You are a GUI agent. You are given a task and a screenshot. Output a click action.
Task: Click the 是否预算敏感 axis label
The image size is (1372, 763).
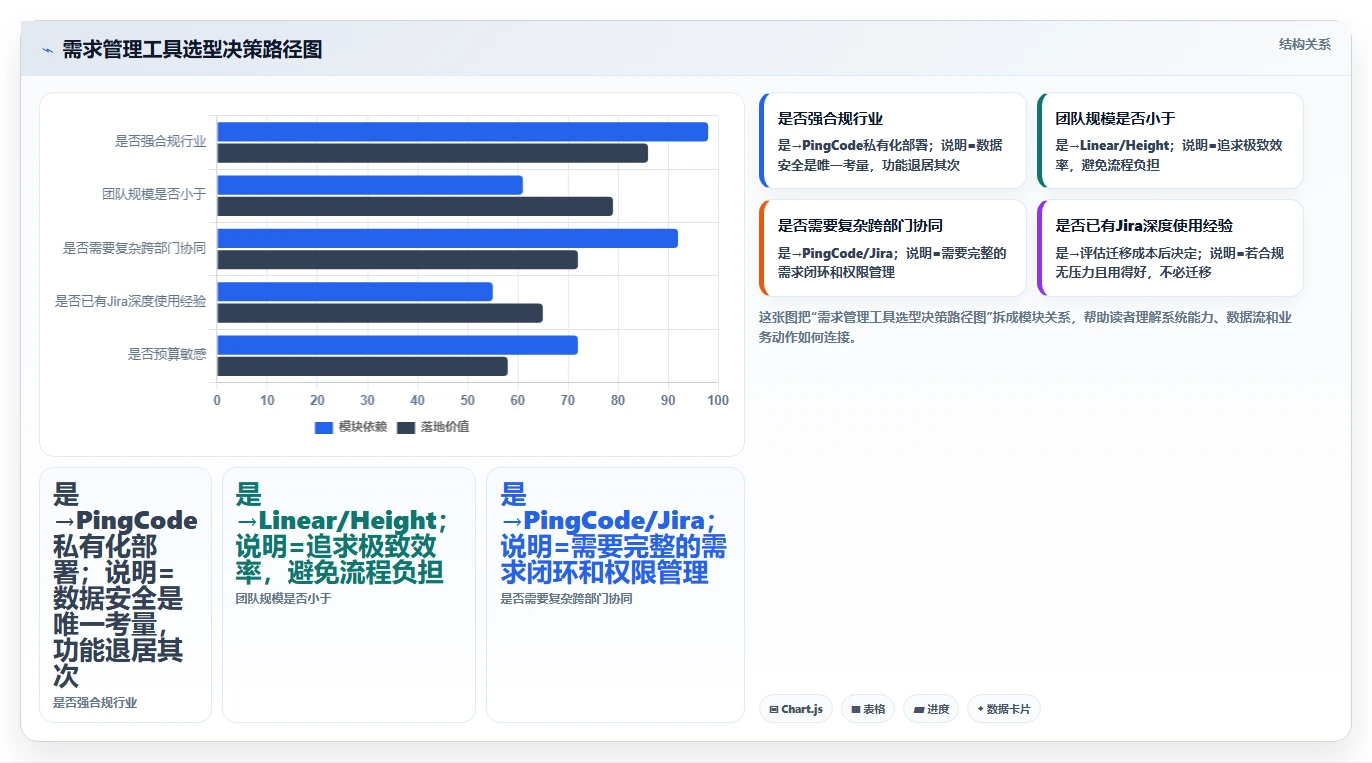coord(167,354)
